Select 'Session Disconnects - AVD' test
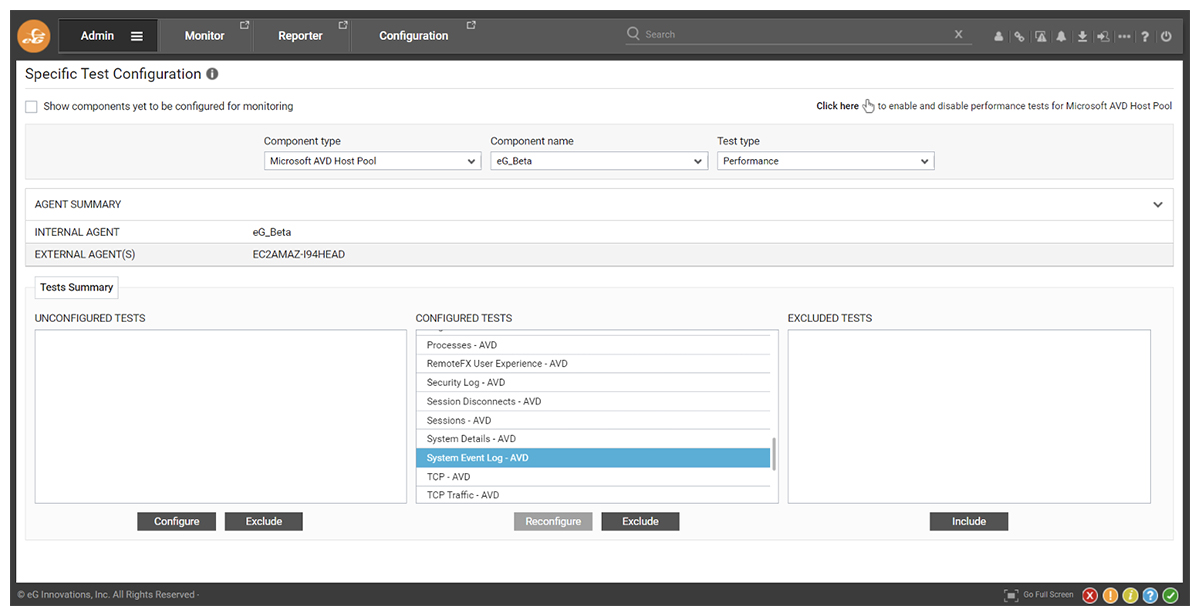The height and width of the screenshot is (616, 1200). [593, 401]
